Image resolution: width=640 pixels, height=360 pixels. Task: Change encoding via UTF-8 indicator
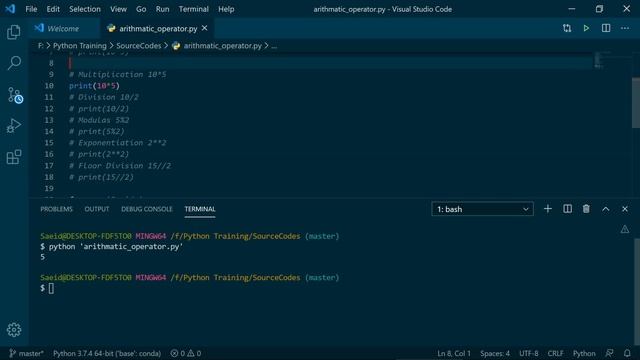point(529,353)
